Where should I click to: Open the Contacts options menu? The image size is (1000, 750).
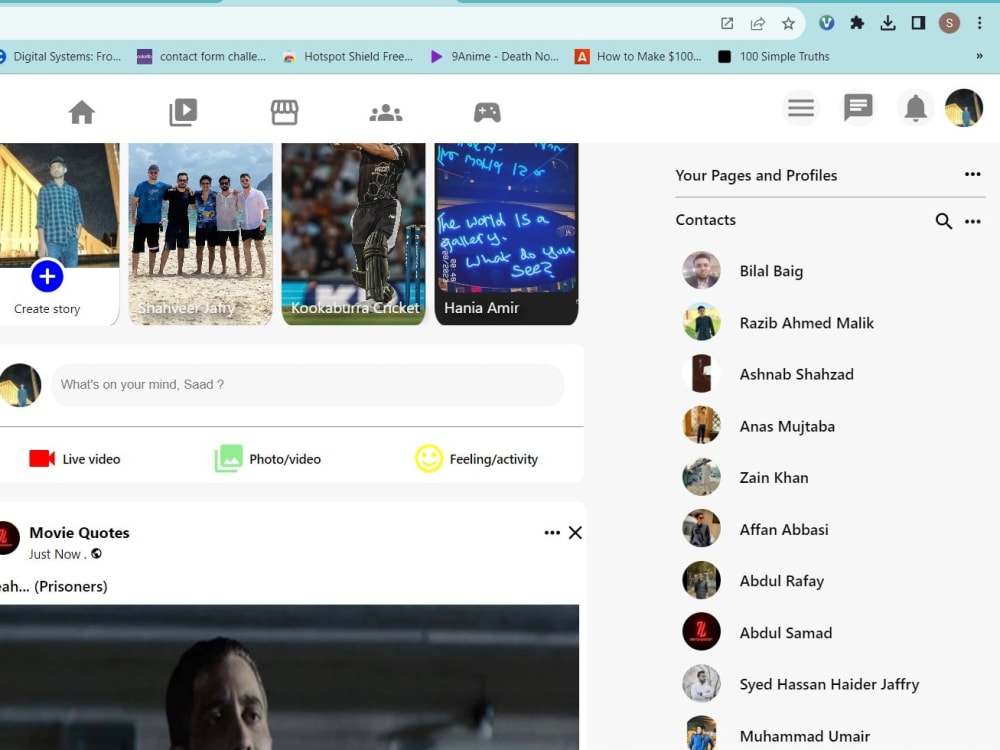972,221
